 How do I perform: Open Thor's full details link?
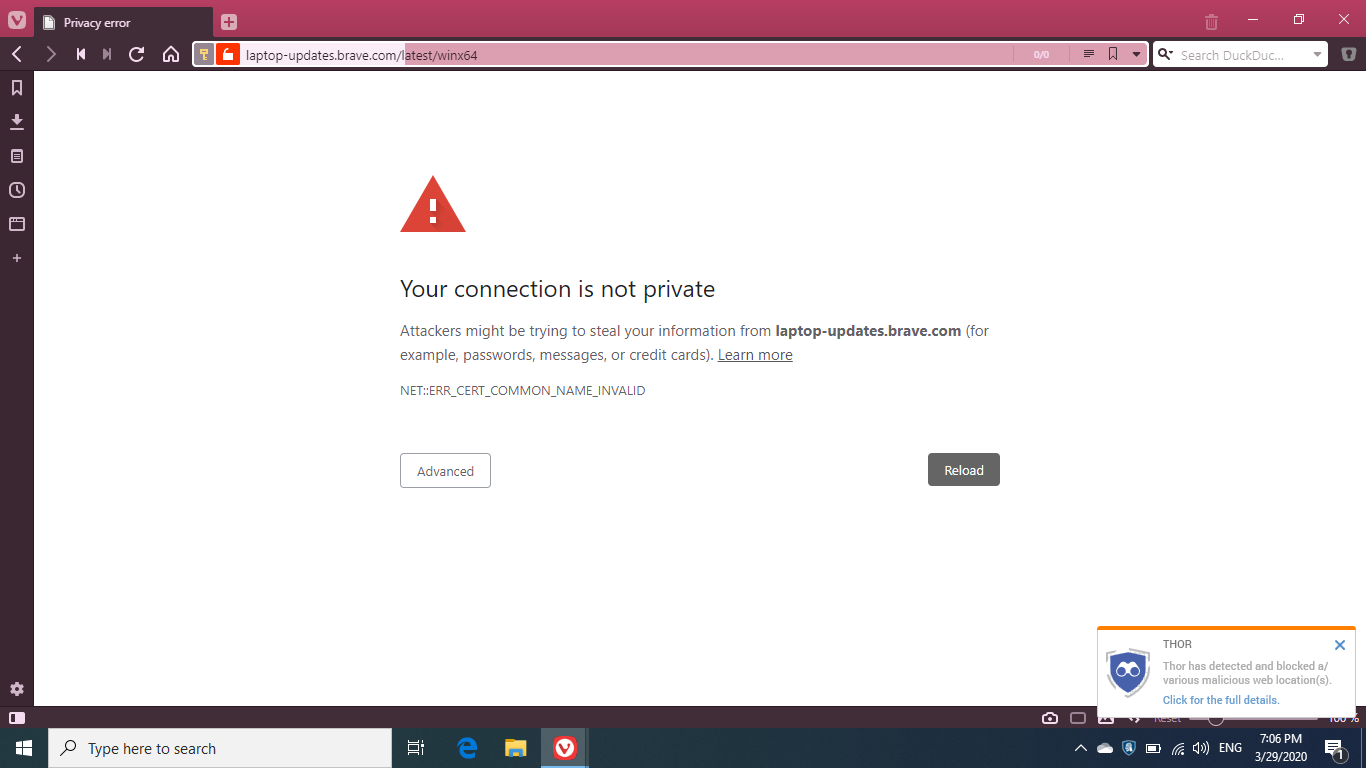click(x=1221, y=700)
